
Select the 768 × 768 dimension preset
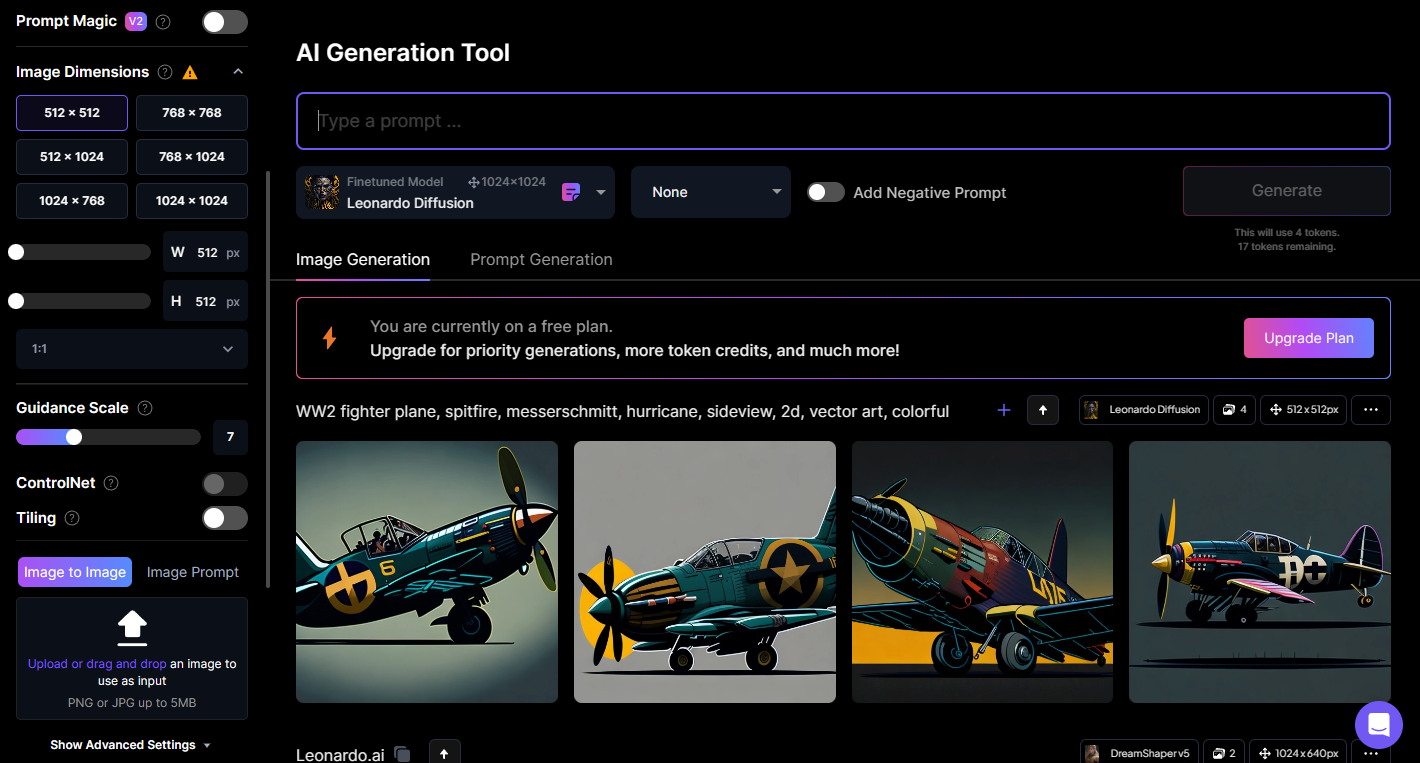click(x=192, y=113)
